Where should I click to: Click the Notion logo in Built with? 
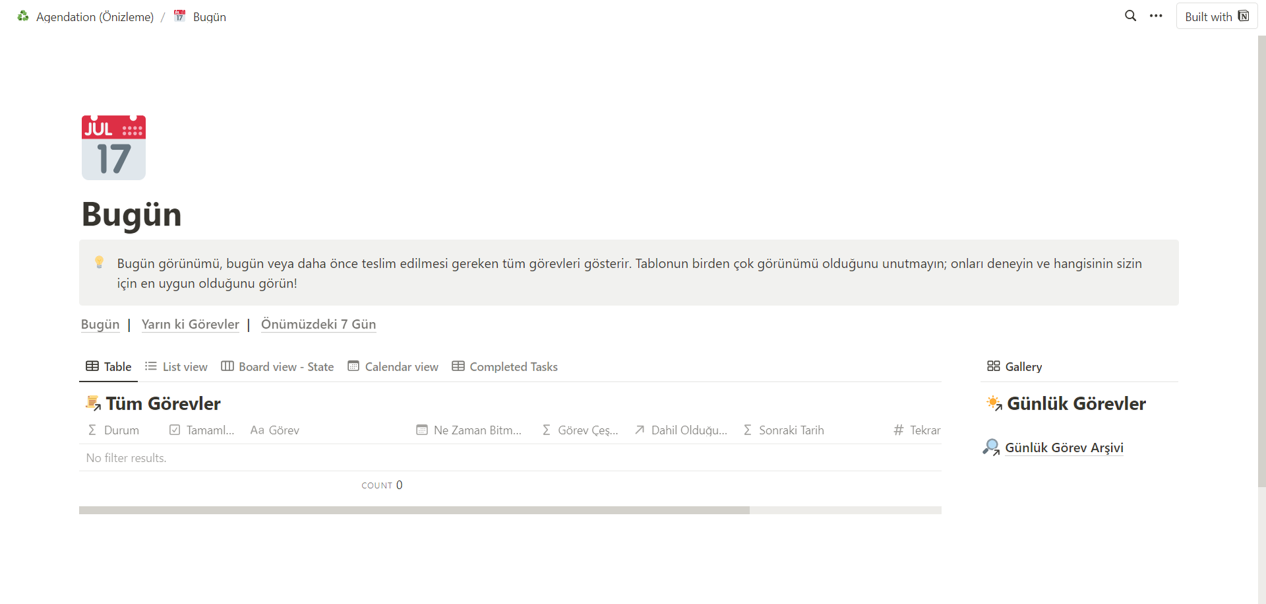[1243, 16]
